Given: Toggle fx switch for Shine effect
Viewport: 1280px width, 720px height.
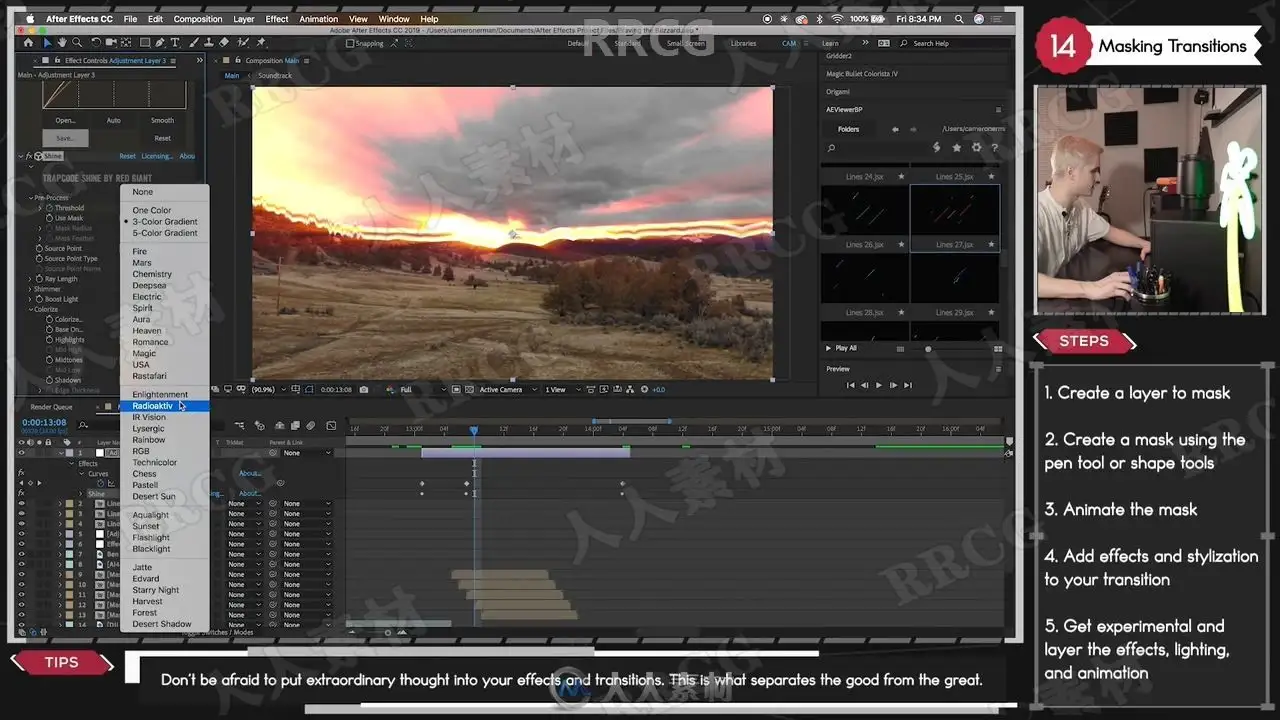Looking at the screenshot, I should 29,156.
